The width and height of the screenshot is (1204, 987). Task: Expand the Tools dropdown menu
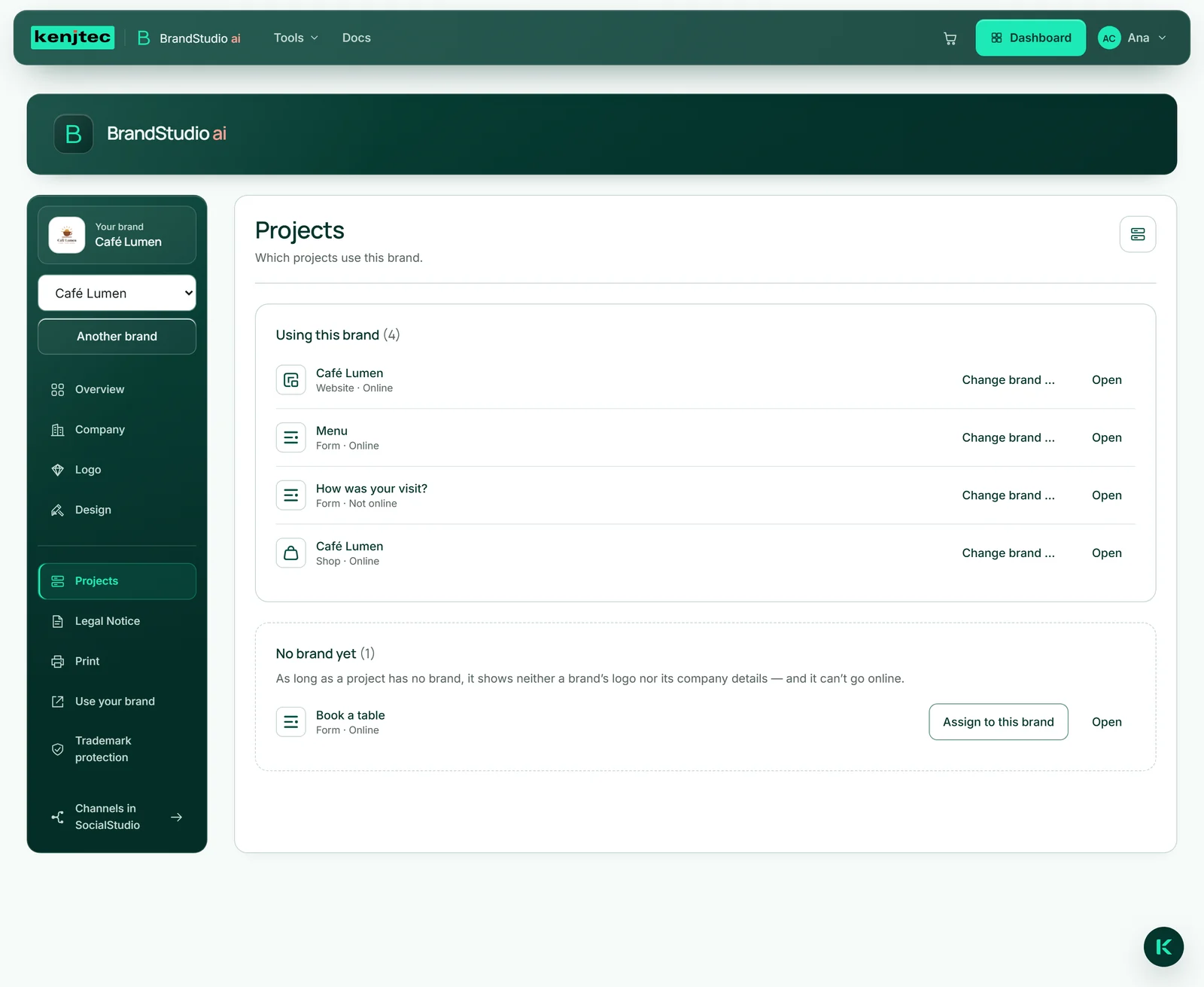[x=296, y=38]
